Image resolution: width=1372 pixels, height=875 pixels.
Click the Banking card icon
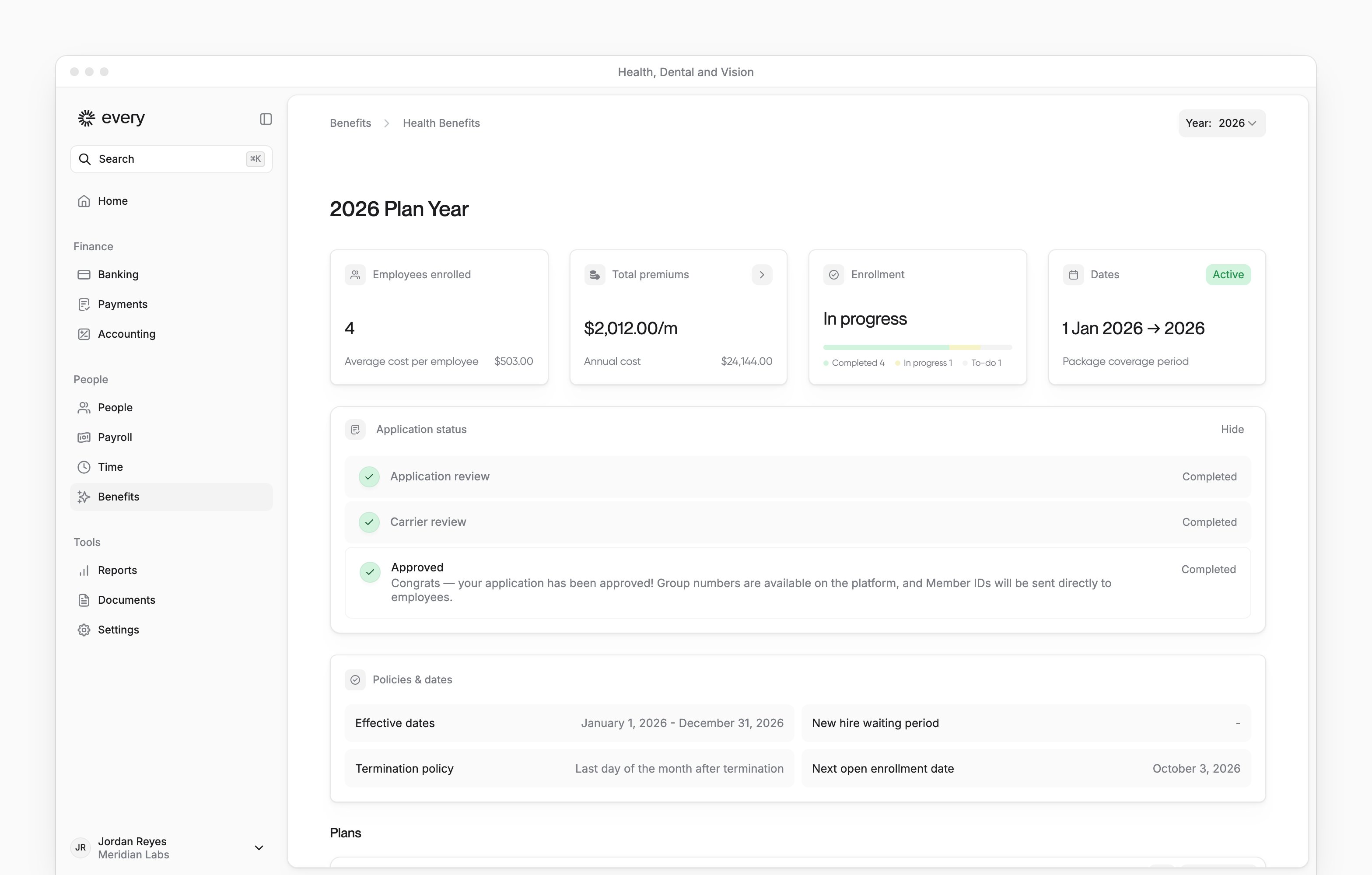pos(84,275)
